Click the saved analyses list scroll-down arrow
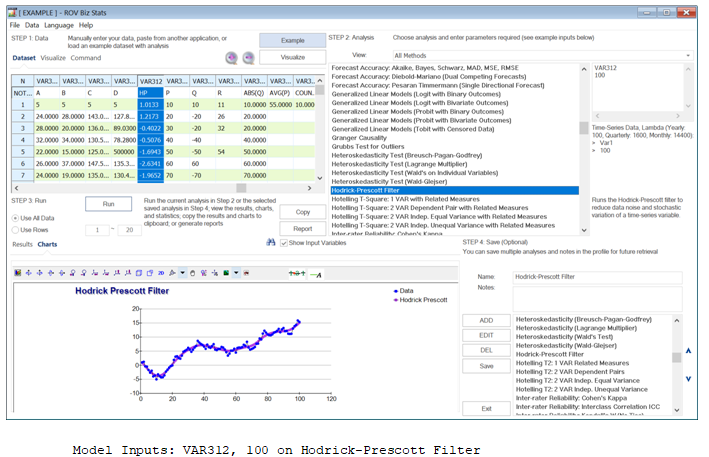Image resolution: width=709 pixels, height=457 pixels. (x=676, y=410)
